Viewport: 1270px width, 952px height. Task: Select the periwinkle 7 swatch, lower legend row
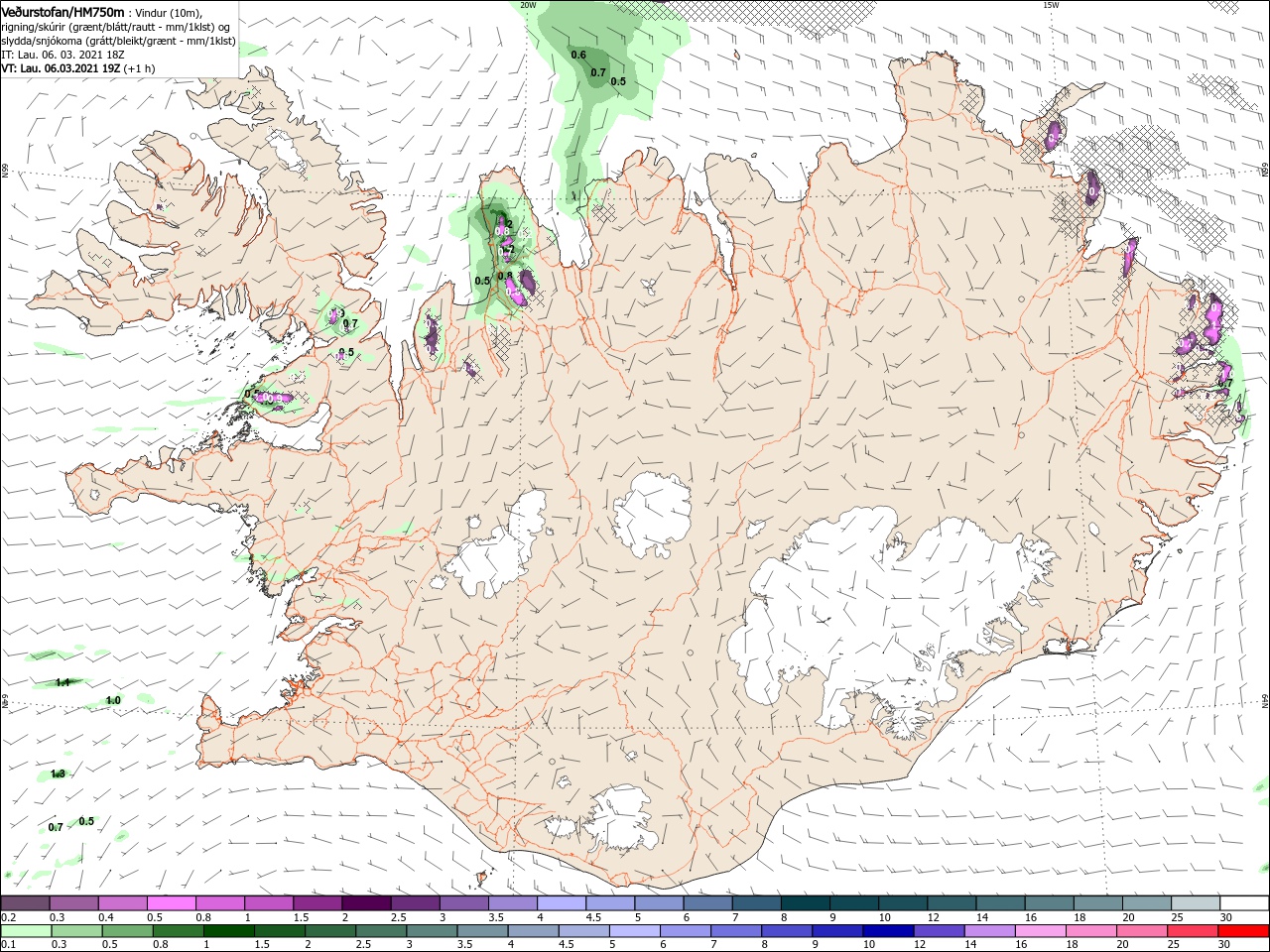click(736, 931)
